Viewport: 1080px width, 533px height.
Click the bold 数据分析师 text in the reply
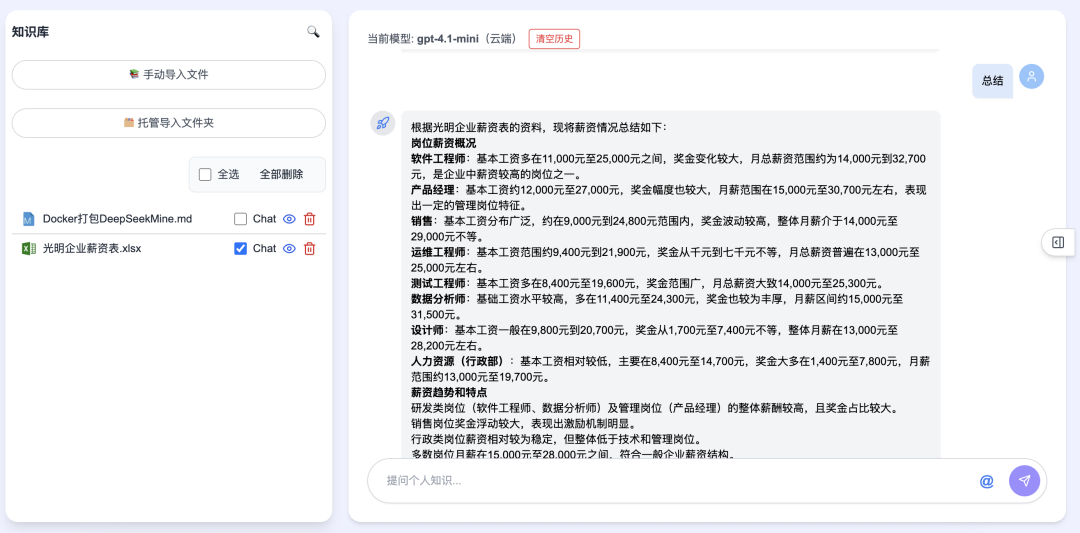(x=438, y=299)
